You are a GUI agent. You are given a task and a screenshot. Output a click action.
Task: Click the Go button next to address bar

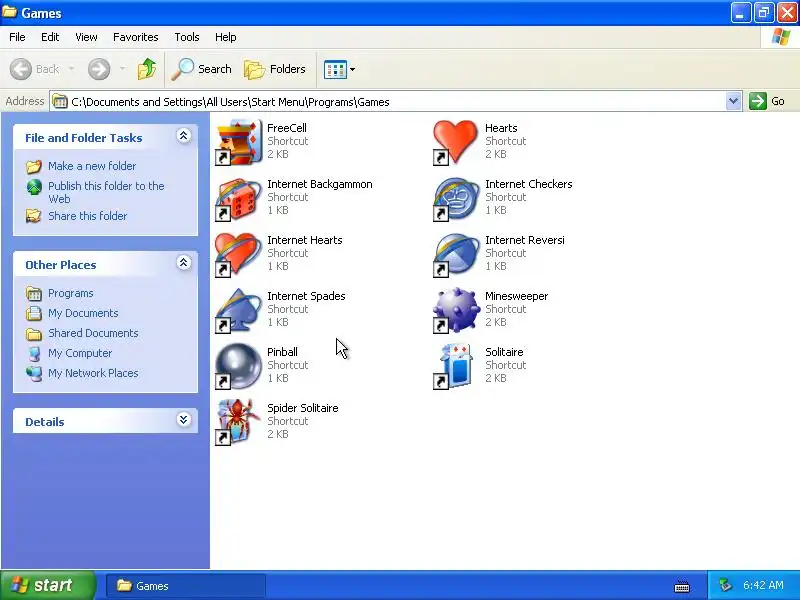click(767, 101)
